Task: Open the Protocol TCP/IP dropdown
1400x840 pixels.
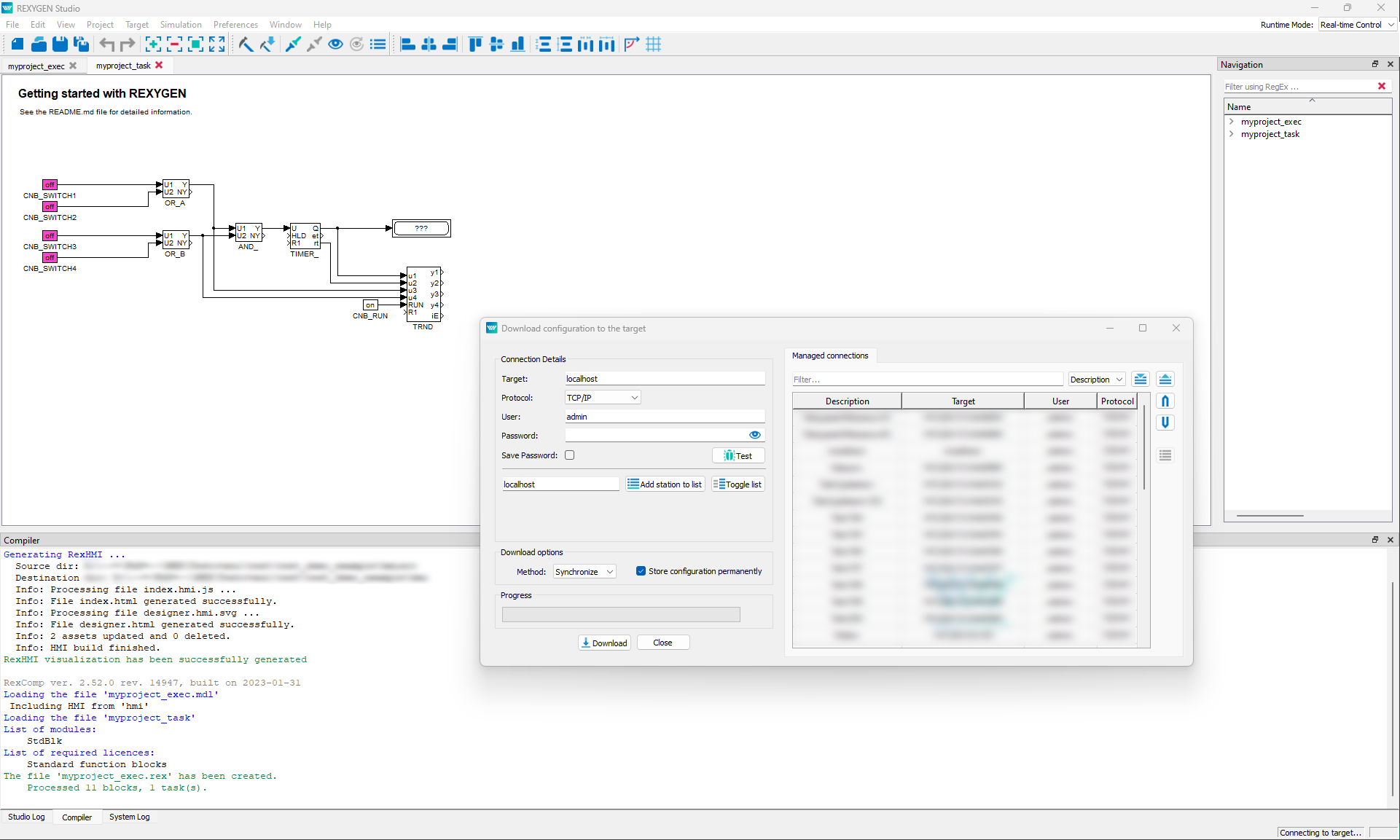Action: [x=603, y=398]
